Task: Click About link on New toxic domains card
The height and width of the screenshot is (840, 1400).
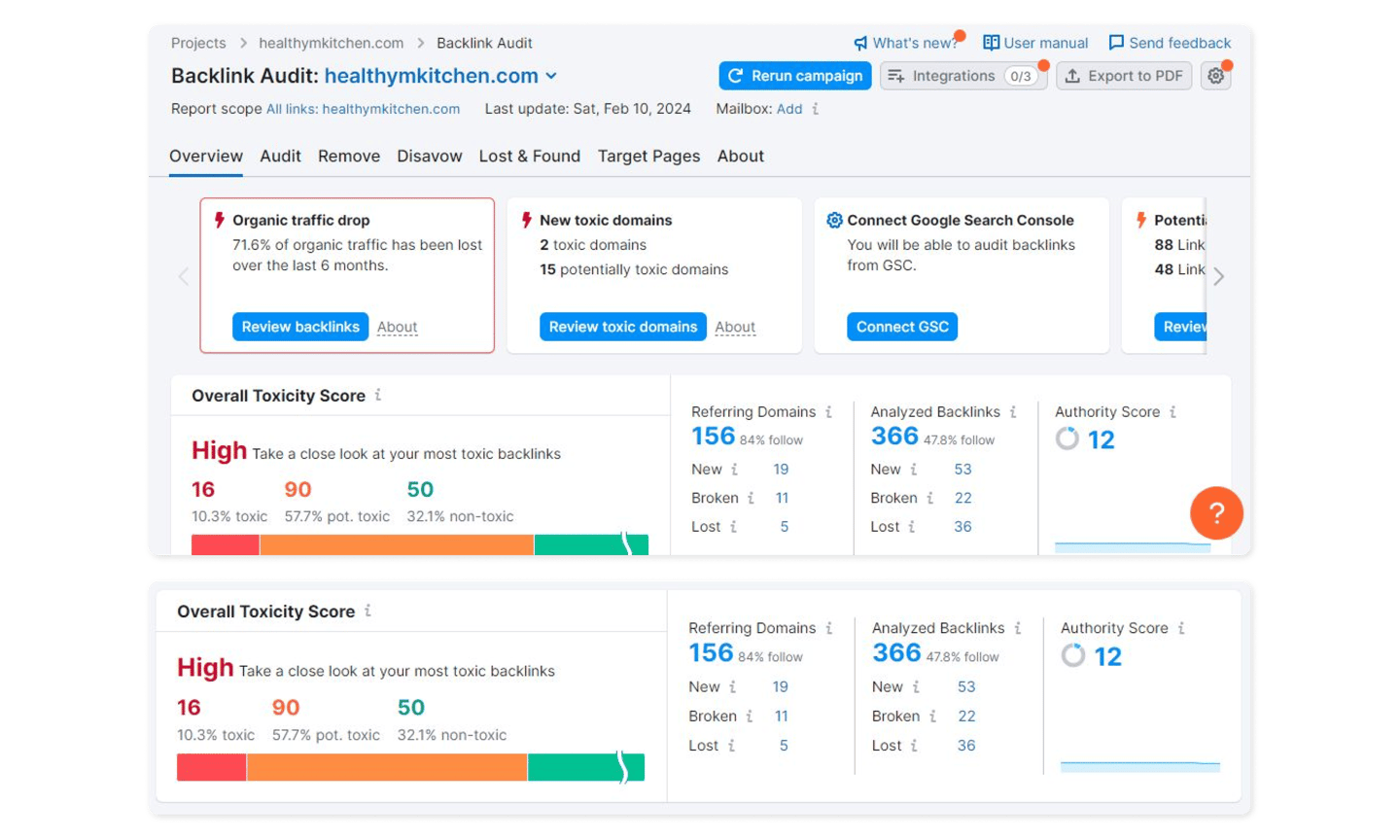Action: tap(735, 328)
